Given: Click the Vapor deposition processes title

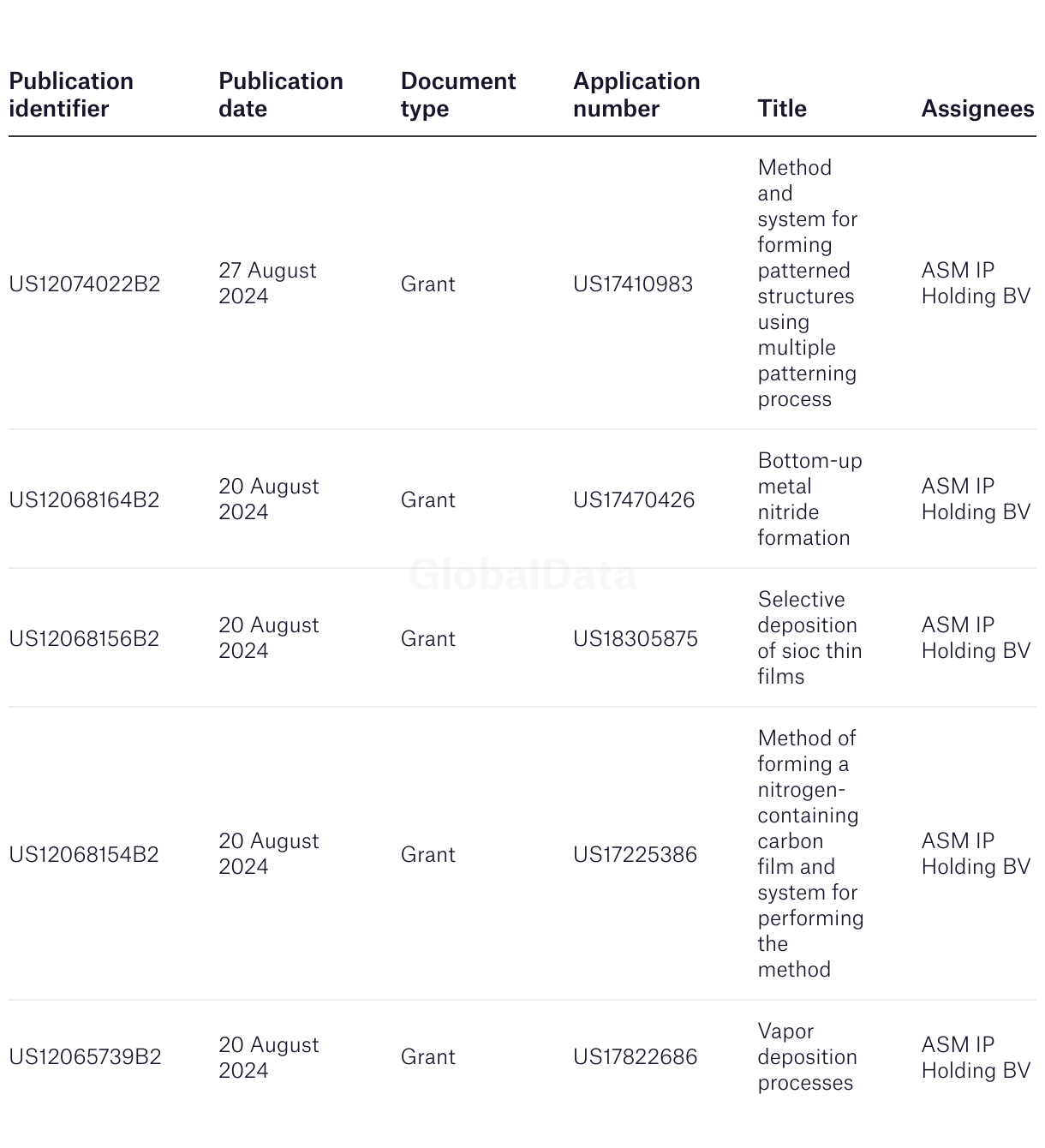Looking at the screenshot, I should click(807, 1056).
